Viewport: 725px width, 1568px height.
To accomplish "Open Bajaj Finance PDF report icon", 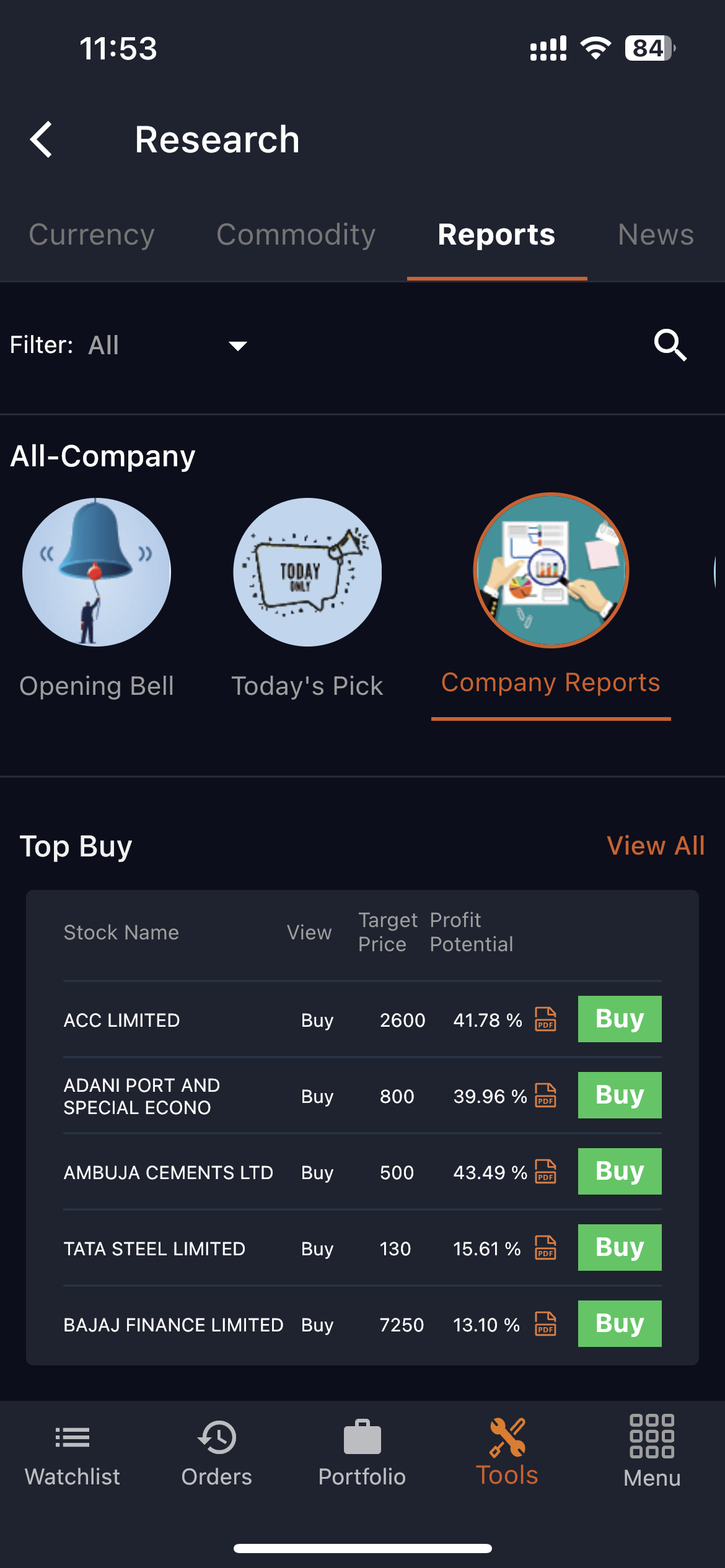I will coord(545,1323).
